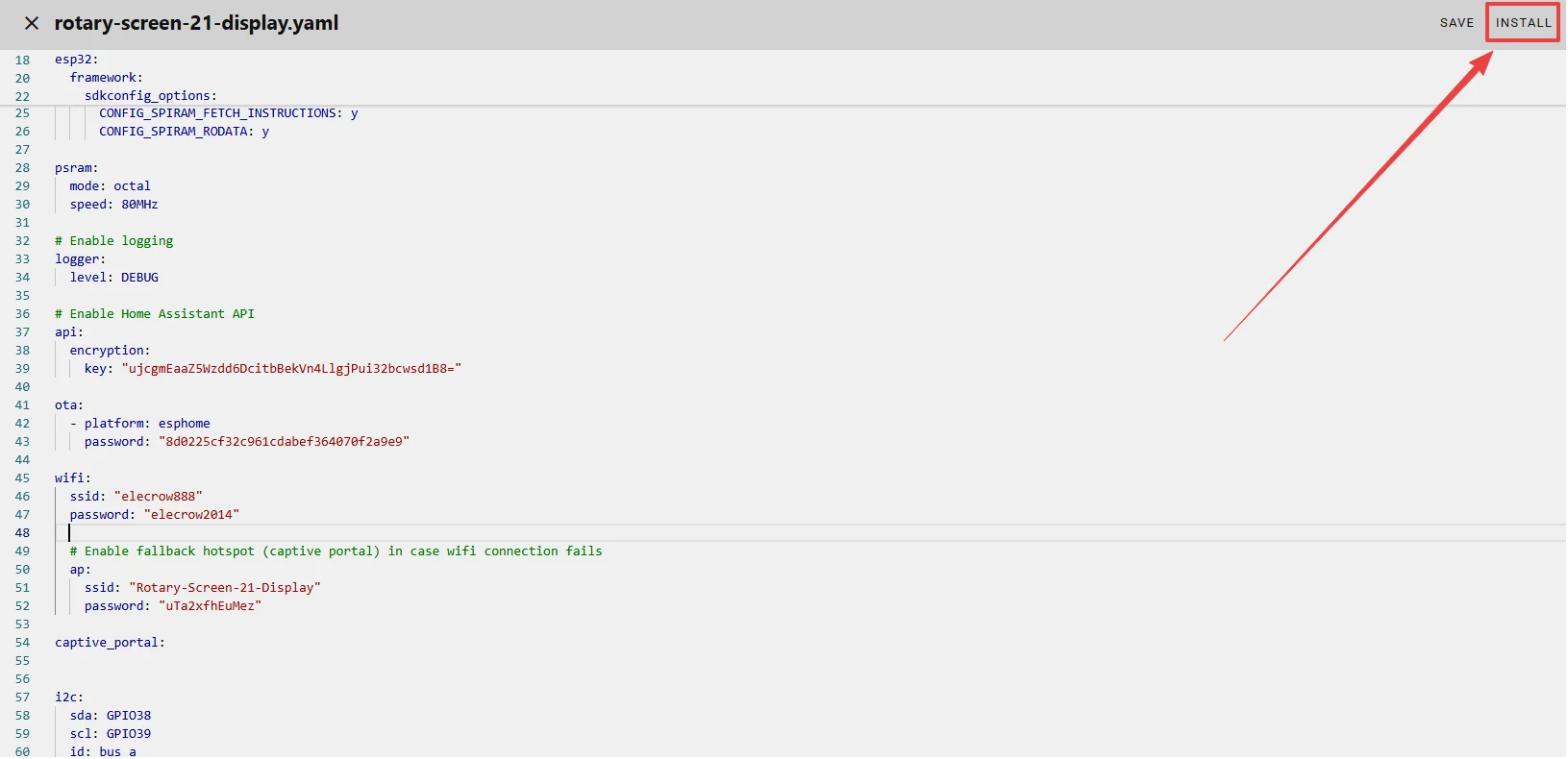Click the 'scl: GPIO39' line
Viewport: 1568px width, 759px height.
pos(110,734)
